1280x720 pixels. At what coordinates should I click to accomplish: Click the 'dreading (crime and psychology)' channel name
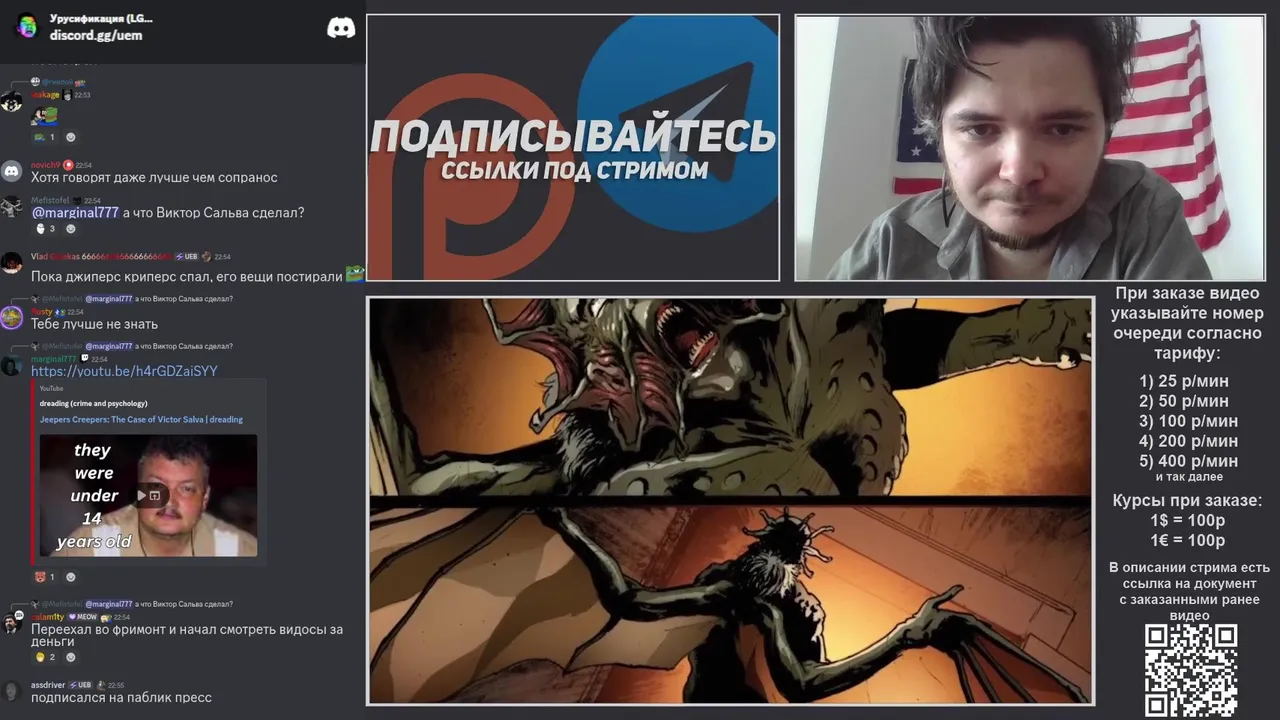[x=94, y=404]
